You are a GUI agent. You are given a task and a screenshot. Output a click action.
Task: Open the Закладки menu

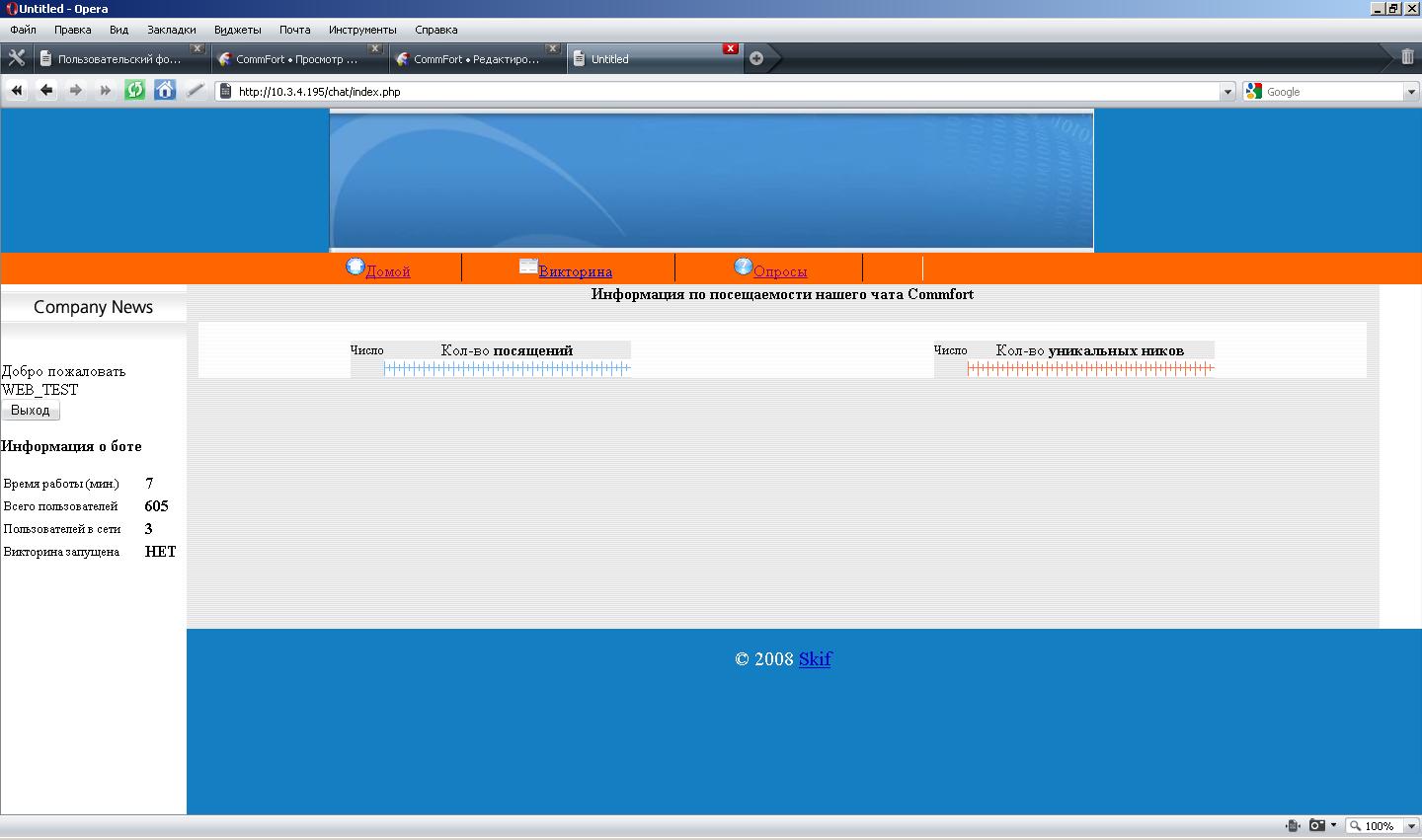tap(171, 30)
